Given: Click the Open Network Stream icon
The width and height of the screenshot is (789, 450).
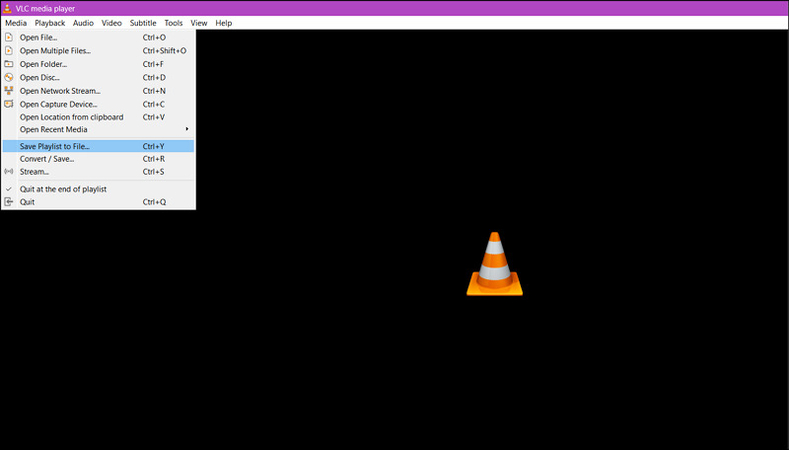Looking at the screenshot, I should pos(9,91).
